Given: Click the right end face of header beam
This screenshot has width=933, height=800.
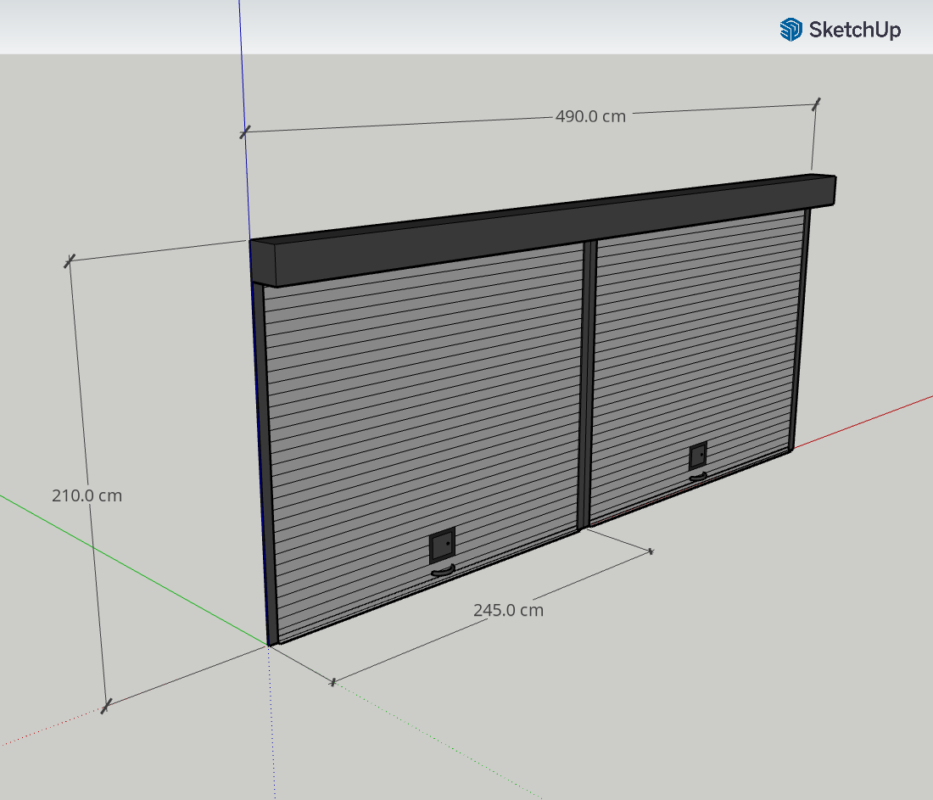Looking at the screenshot, I should pyautogui.click(x=828, y=191).
